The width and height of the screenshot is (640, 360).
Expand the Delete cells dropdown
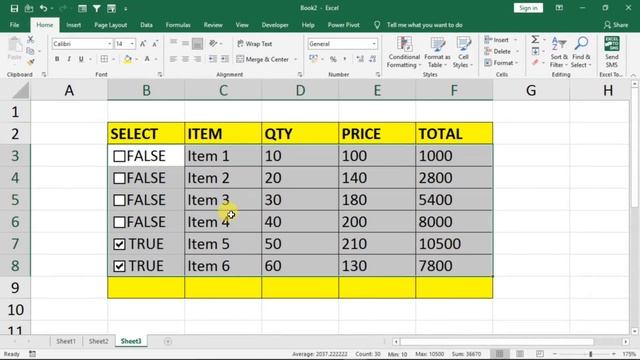tap(517, 51)
